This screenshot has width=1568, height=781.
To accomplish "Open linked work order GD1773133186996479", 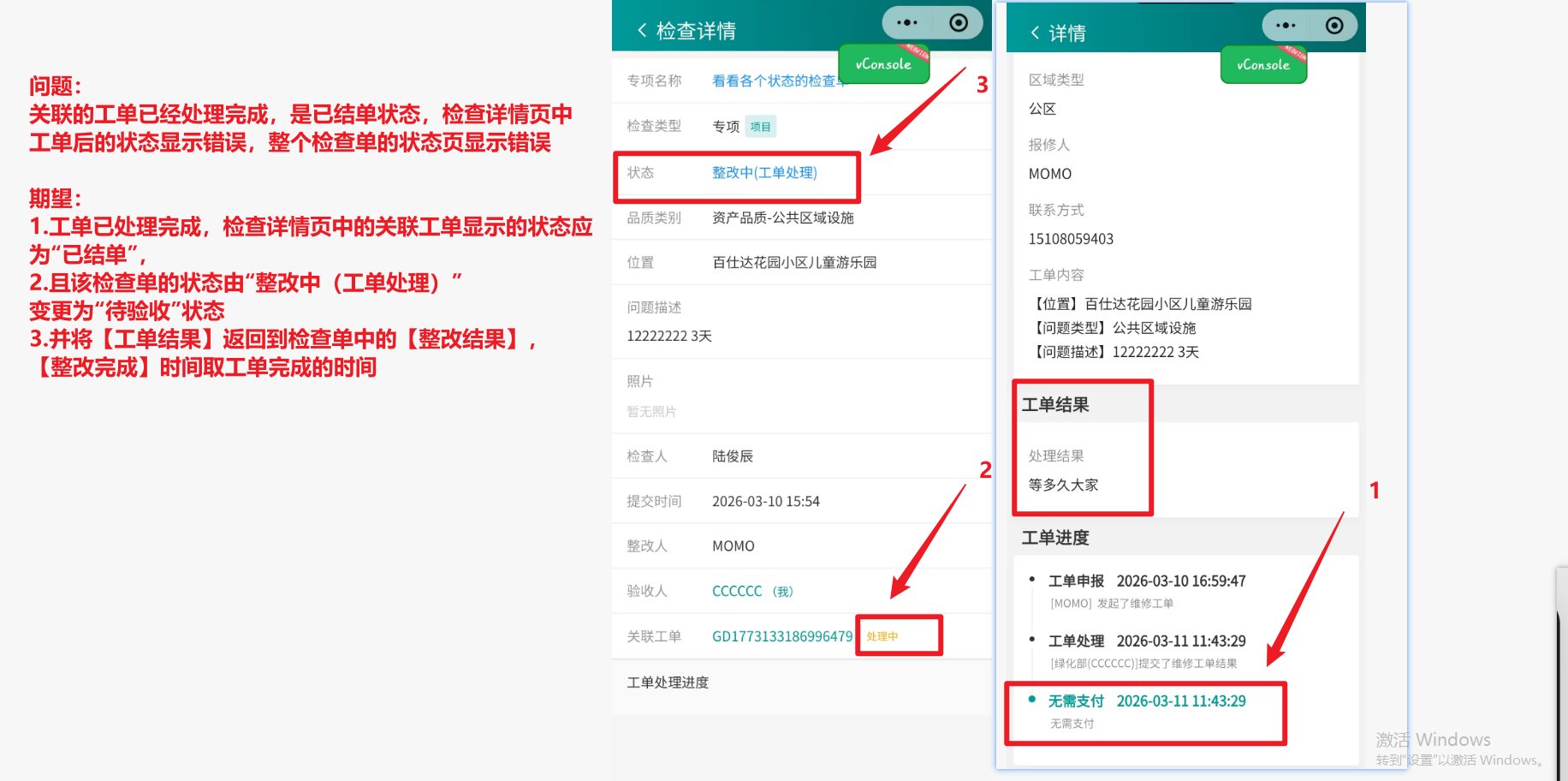I will click(x=781, y=636).
